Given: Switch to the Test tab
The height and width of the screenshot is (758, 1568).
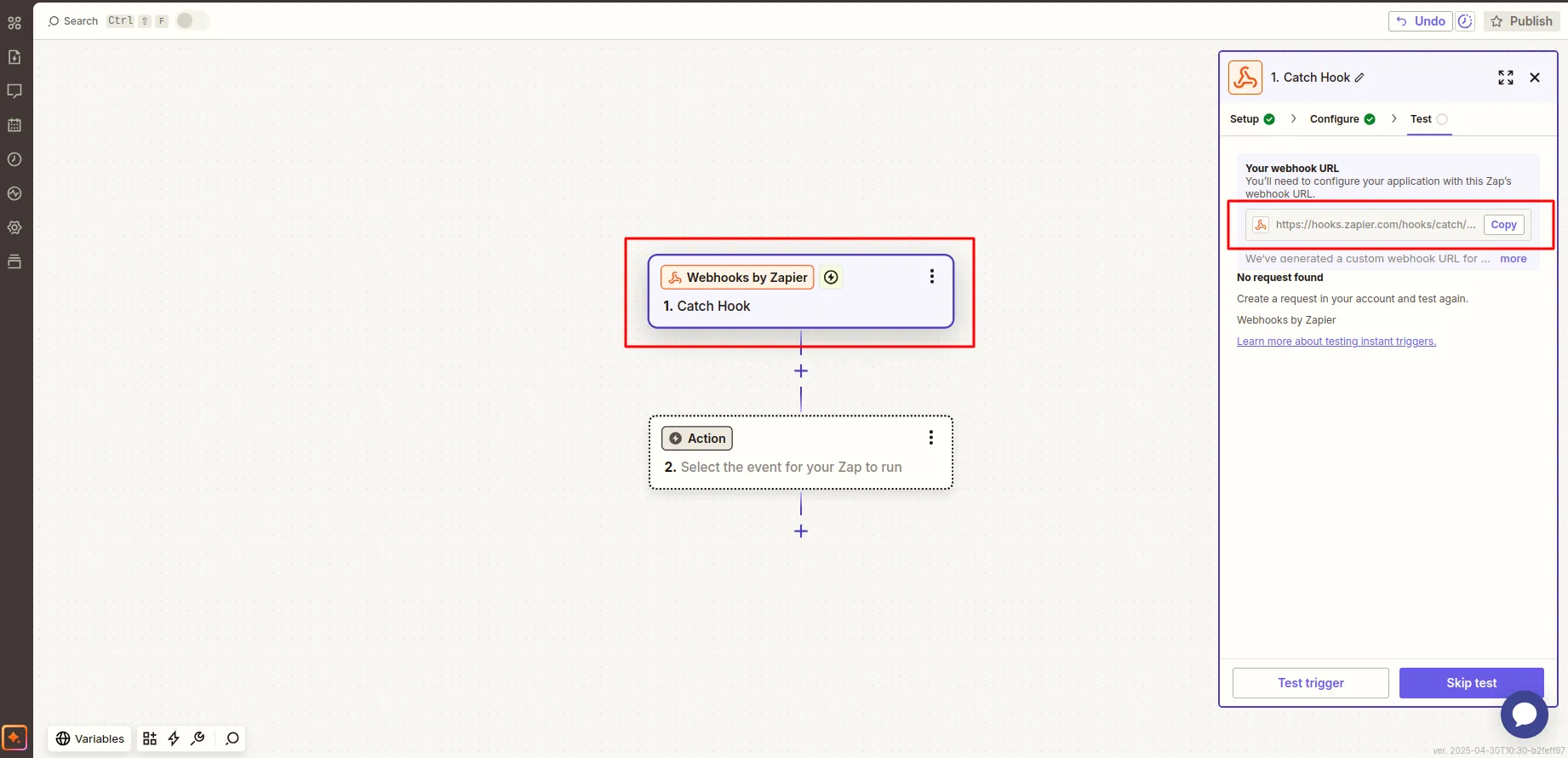Looking at the screenshot, I should point(1428,119).
